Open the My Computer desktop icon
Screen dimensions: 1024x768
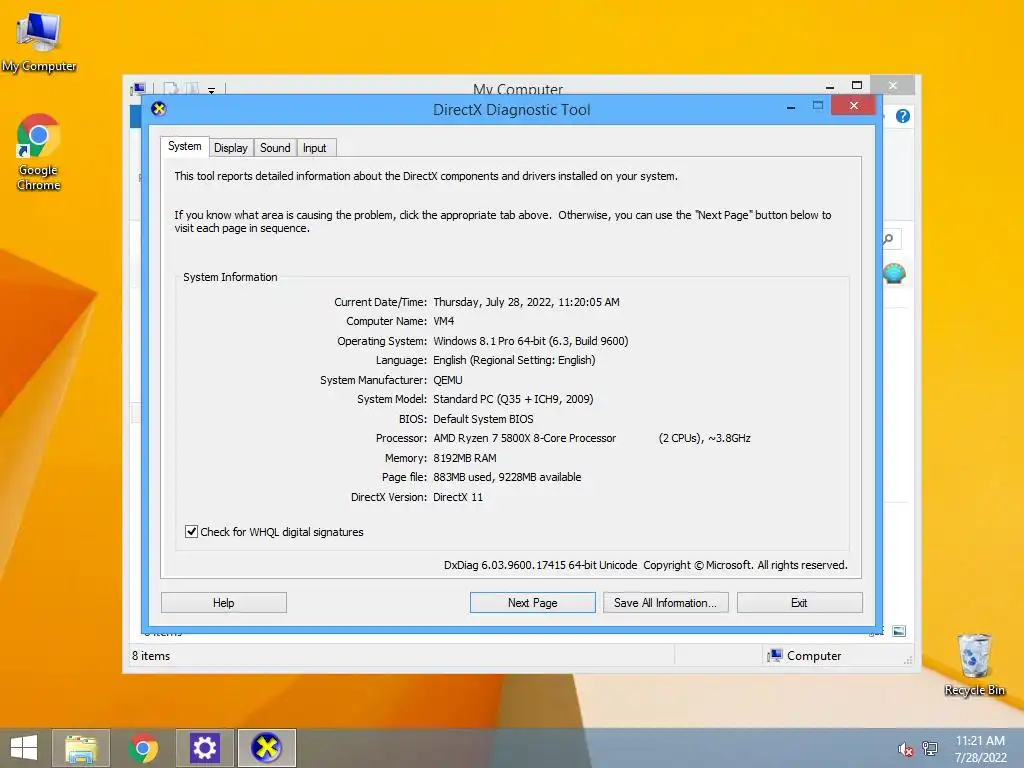[x=39, y=40]
